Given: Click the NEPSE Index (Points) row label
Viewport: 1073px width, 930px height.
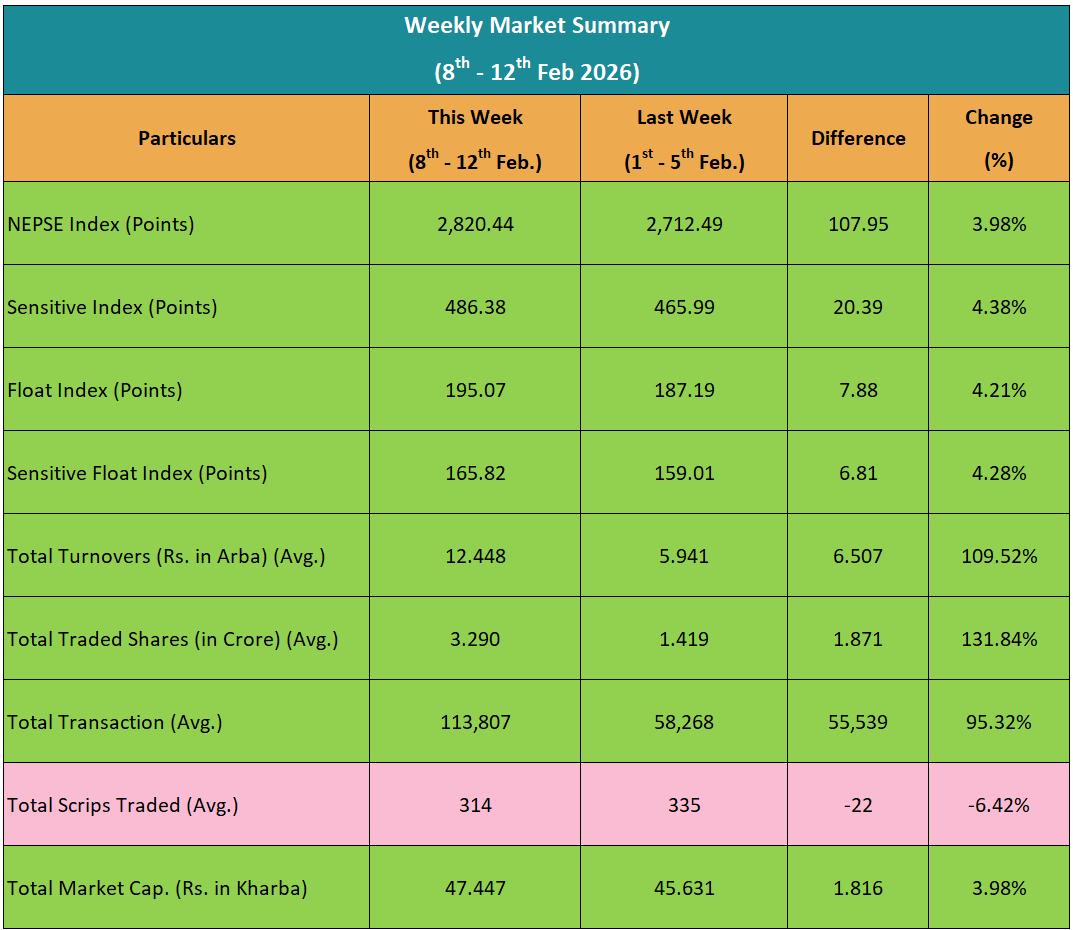Looking at the screenshot, I should tap(101, 224).
